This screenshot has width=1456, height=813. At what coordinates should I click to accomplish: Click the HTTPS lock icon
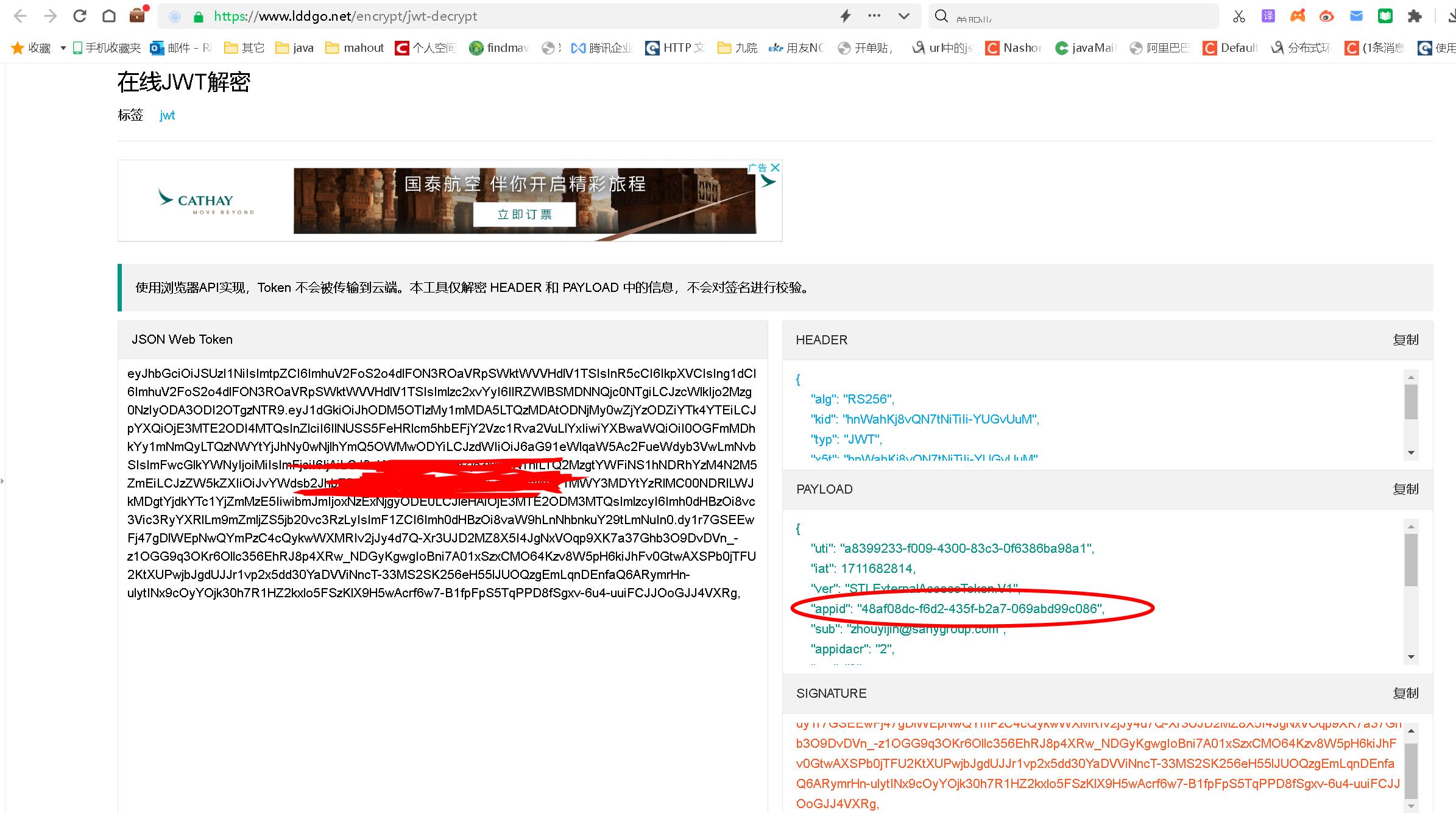click(198, 16)
